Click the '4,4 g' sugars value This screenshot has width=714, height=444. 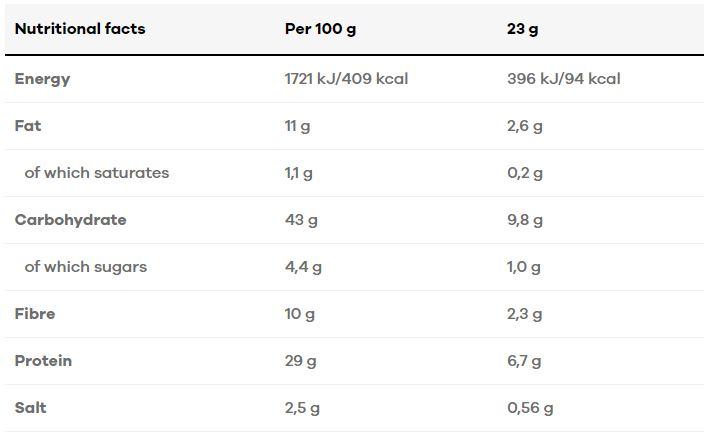point(303,267)
